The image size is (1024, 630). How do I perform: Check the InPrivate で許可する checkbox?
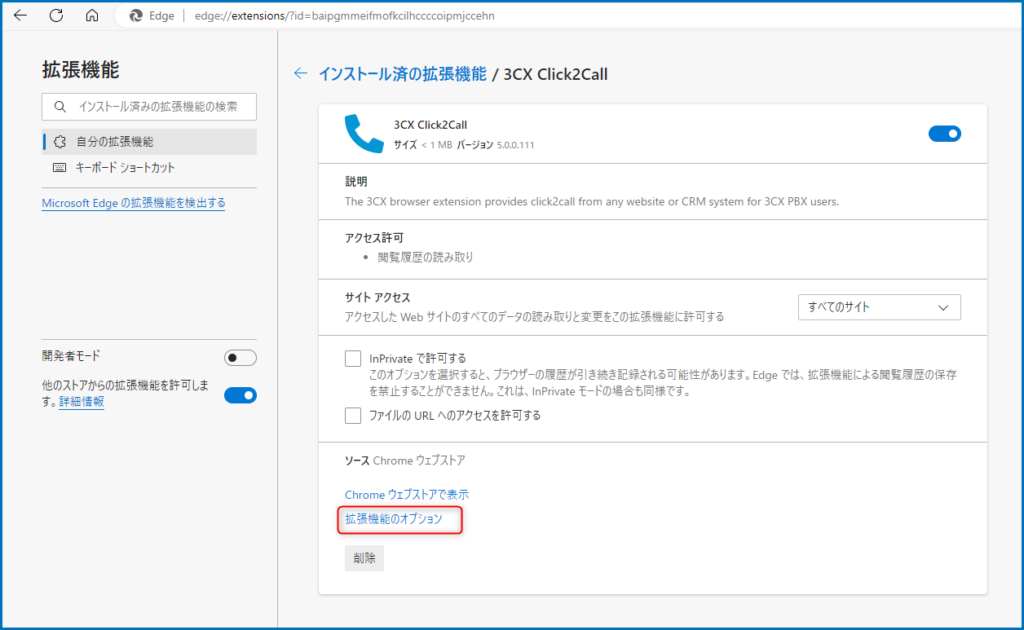(x=353, y=358)
